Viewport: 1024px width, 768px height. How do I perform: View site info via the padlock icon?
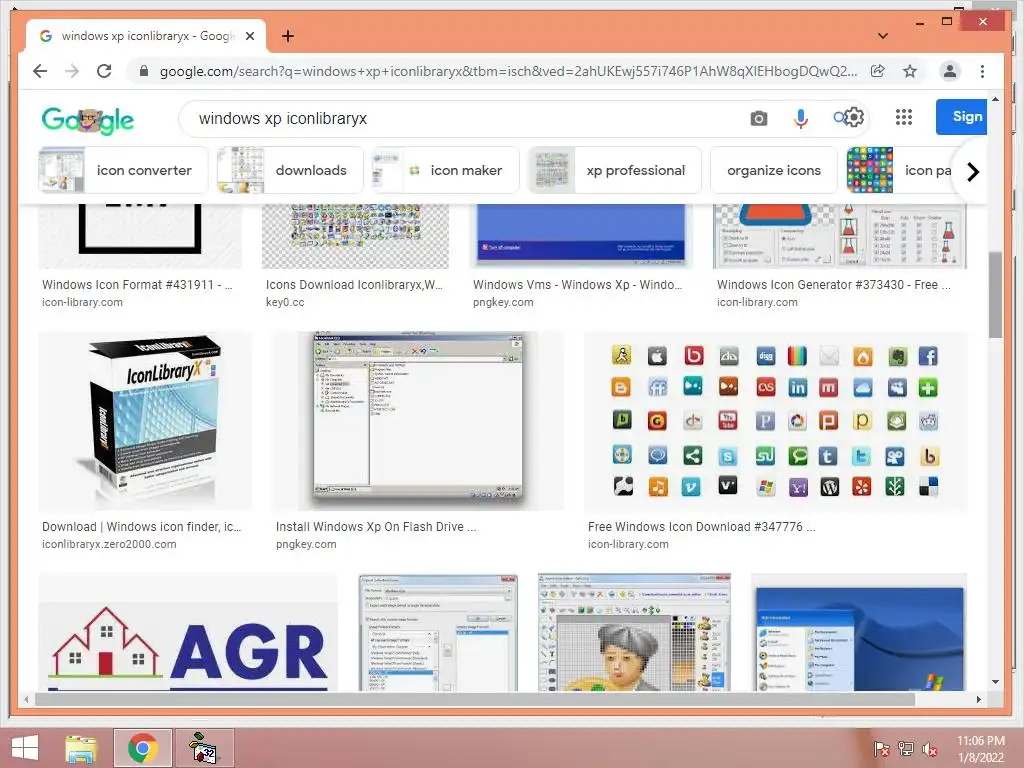pos(144,71)
